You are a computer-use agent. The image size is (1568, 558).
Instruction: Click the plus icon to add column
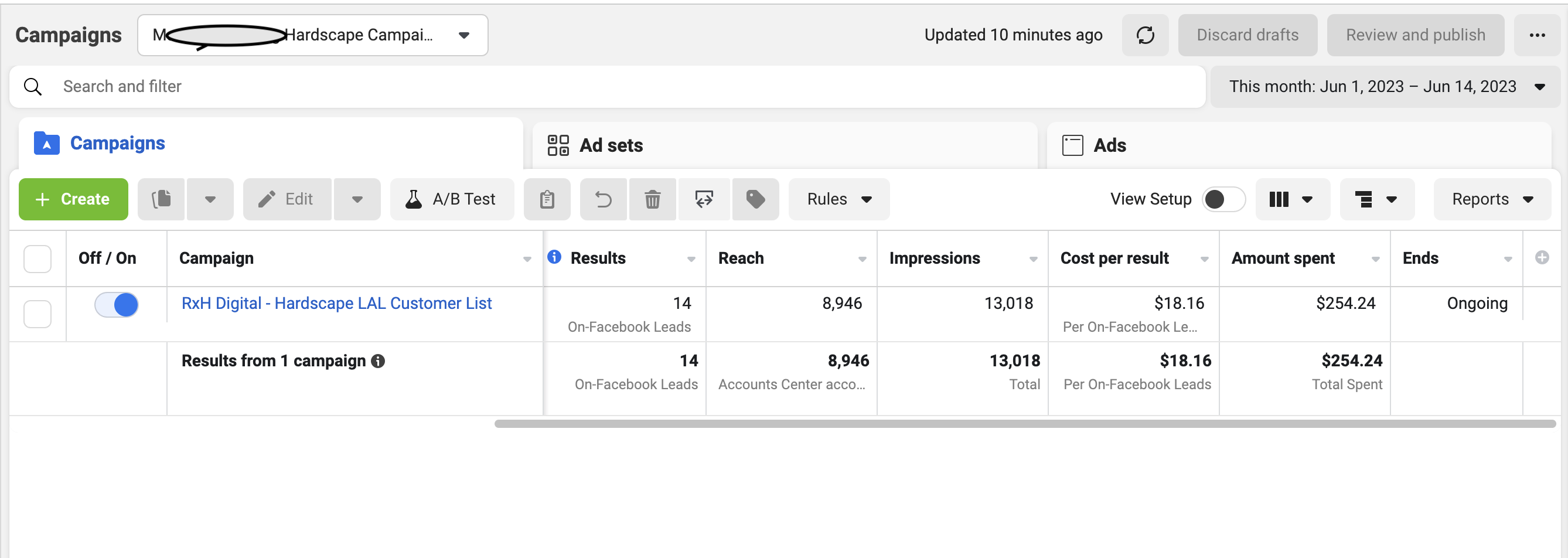tap(1541, 258)
